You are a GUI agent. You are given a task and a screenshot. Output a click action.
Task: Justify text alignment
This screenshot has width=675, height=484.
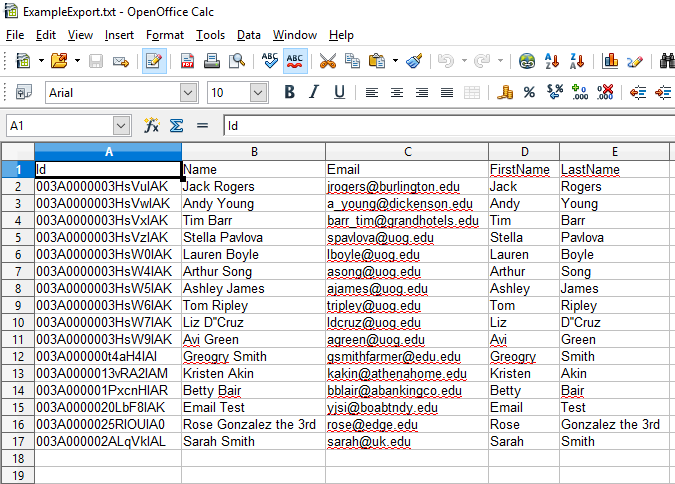447,93
